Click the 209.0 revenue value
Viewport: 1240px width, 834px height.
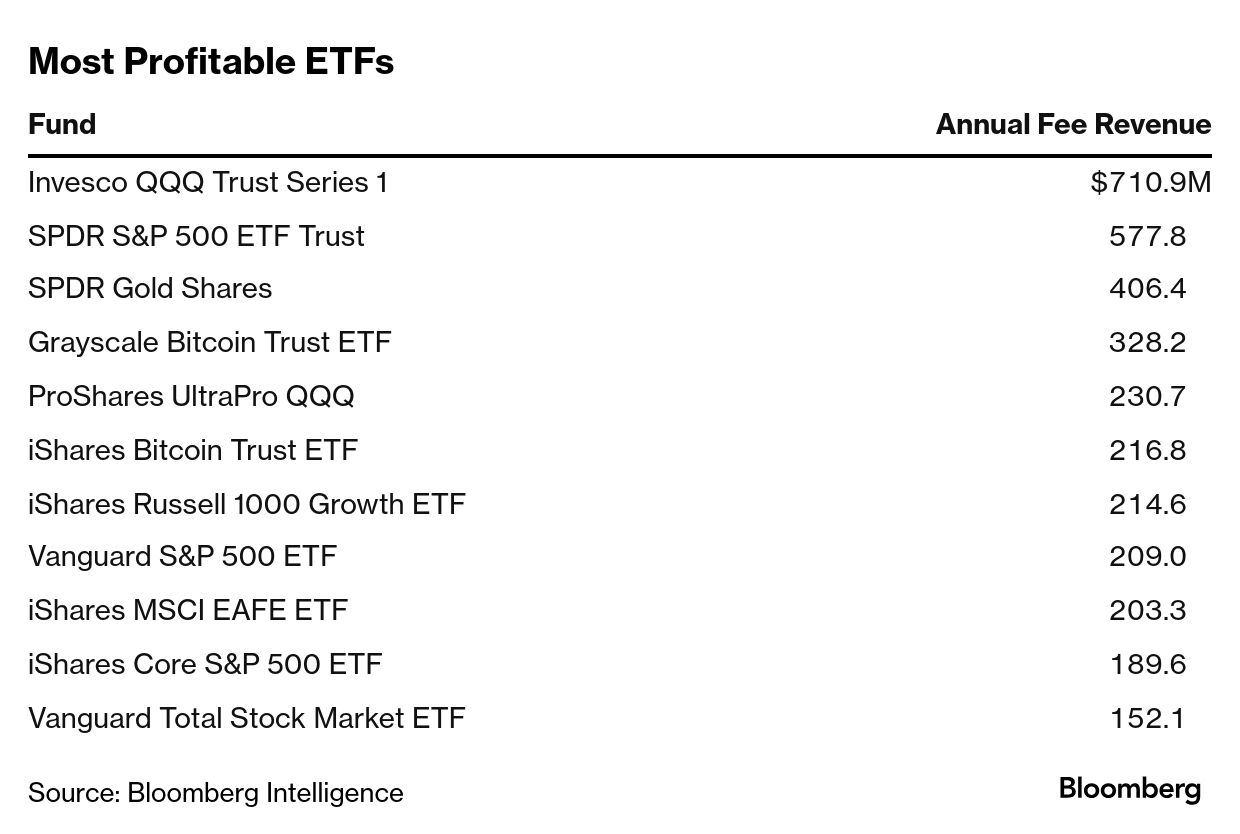coord(1147,557)
